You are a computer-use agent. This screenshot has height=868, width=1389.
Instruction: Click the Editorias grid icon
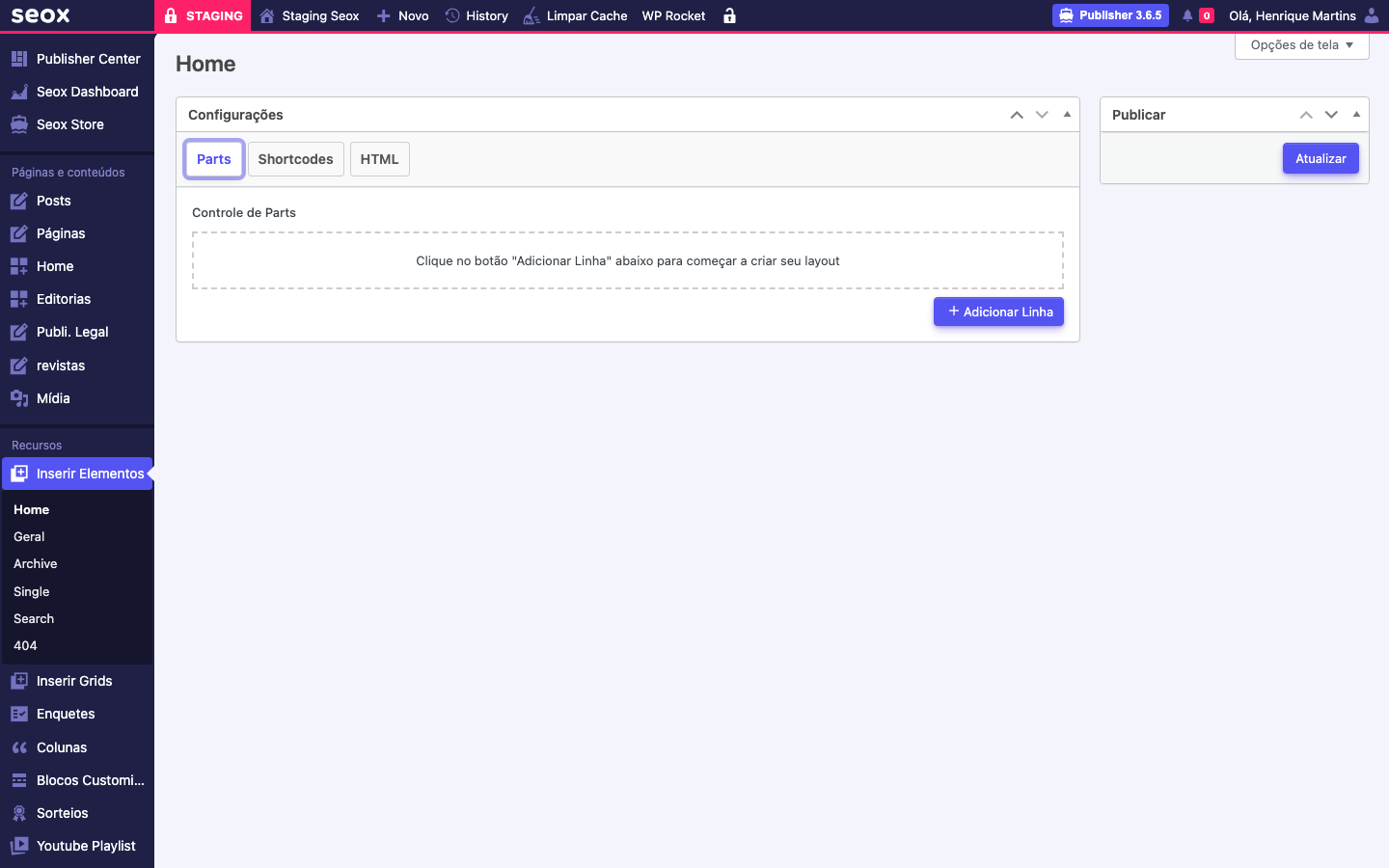(x=19, y=299)
